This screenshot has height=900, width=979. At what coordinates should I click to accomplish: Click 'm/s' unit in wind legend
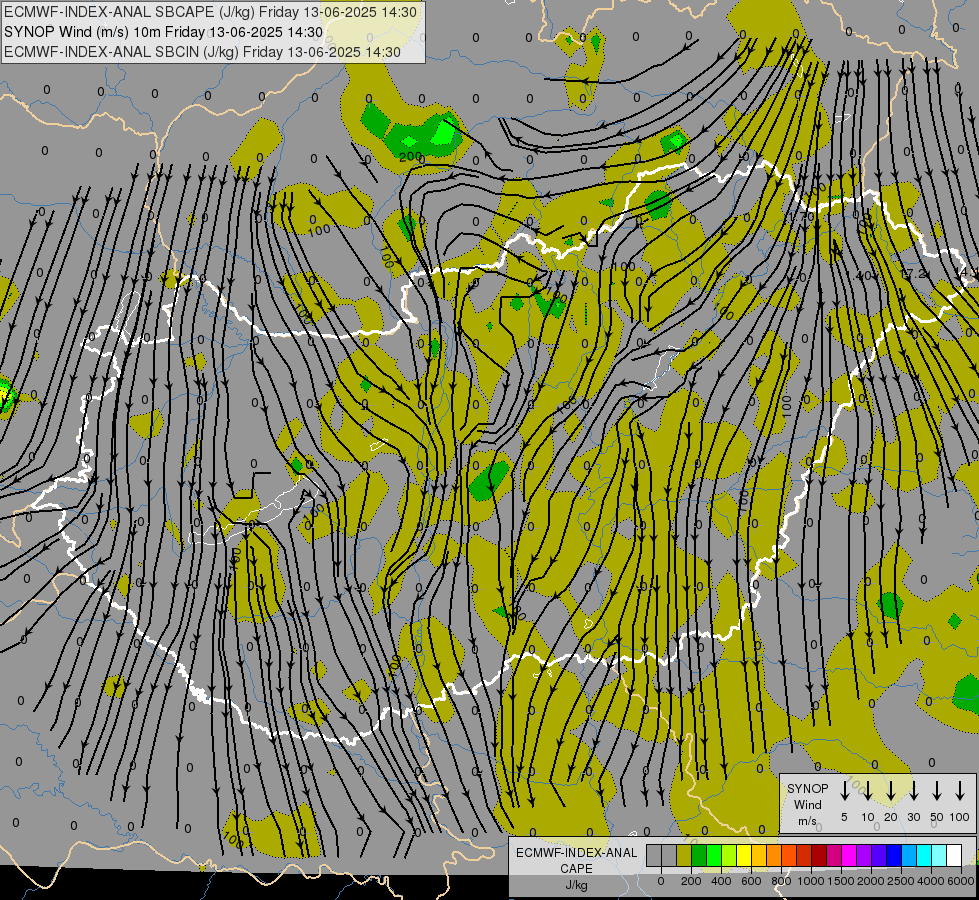[x=807, y=821]
